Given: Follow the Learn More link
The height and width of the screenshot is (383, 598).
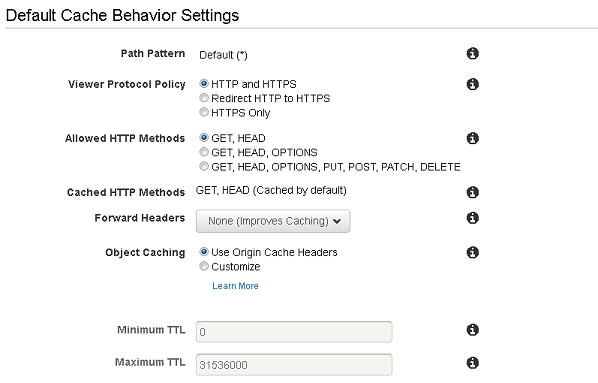Looking at the screenshot, I should 235,286.
